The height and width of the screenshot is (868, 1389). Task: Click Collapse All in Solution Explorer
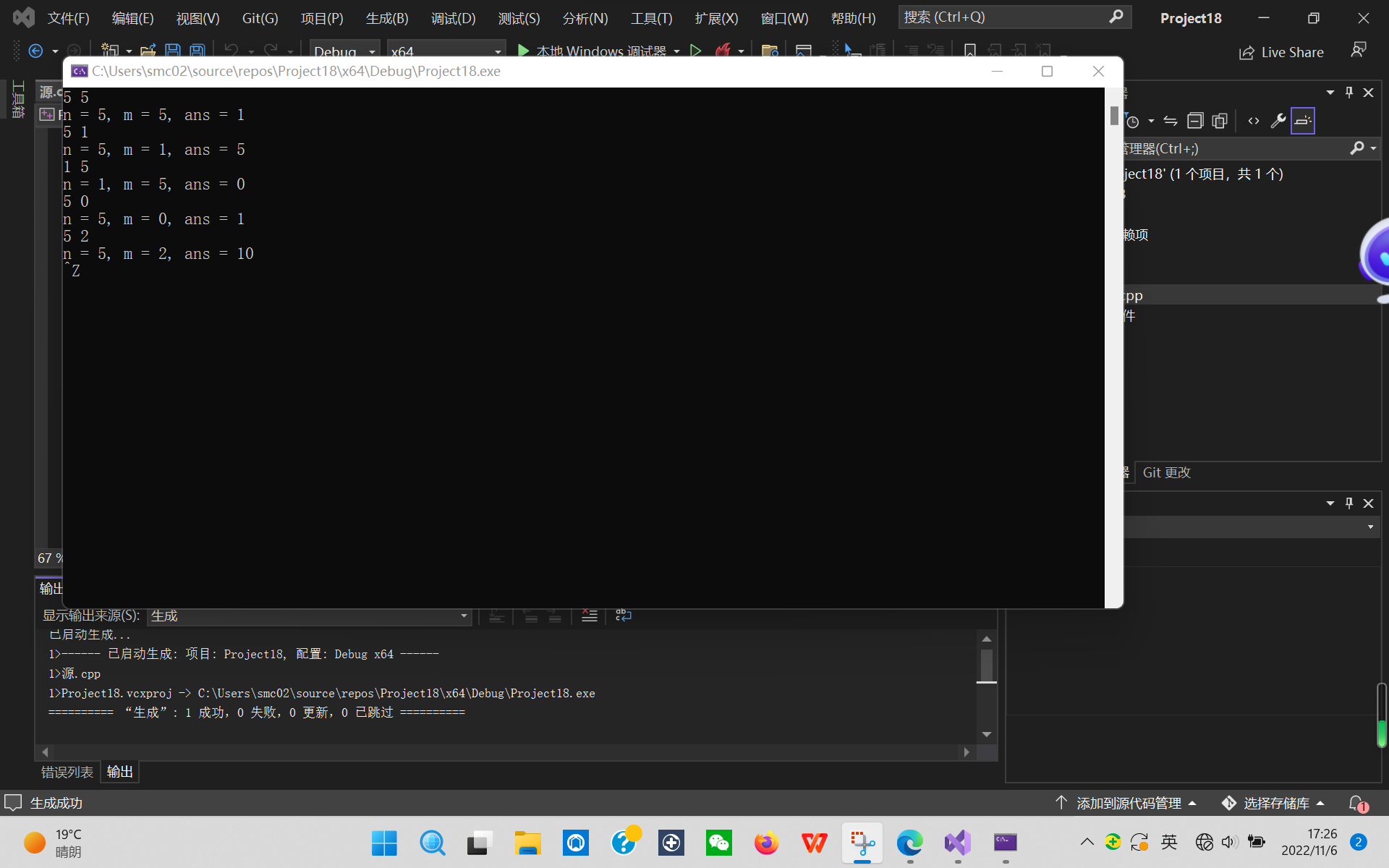coord(1195,121)
